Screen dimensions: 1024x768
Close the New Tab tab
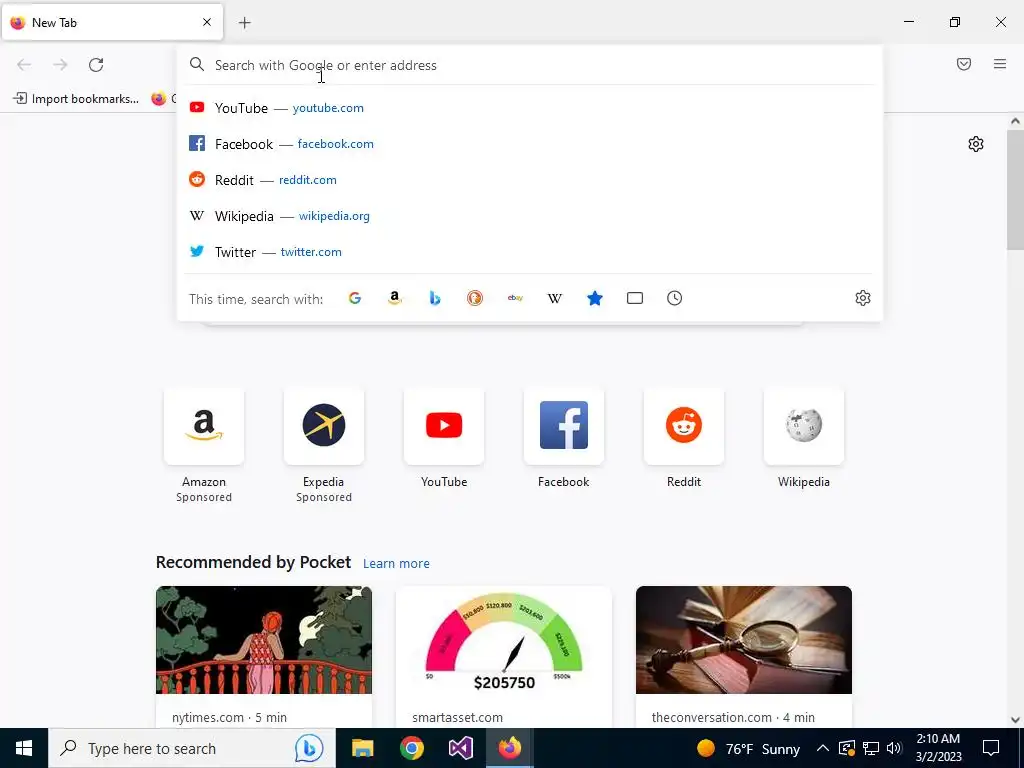tap(207, 22)
